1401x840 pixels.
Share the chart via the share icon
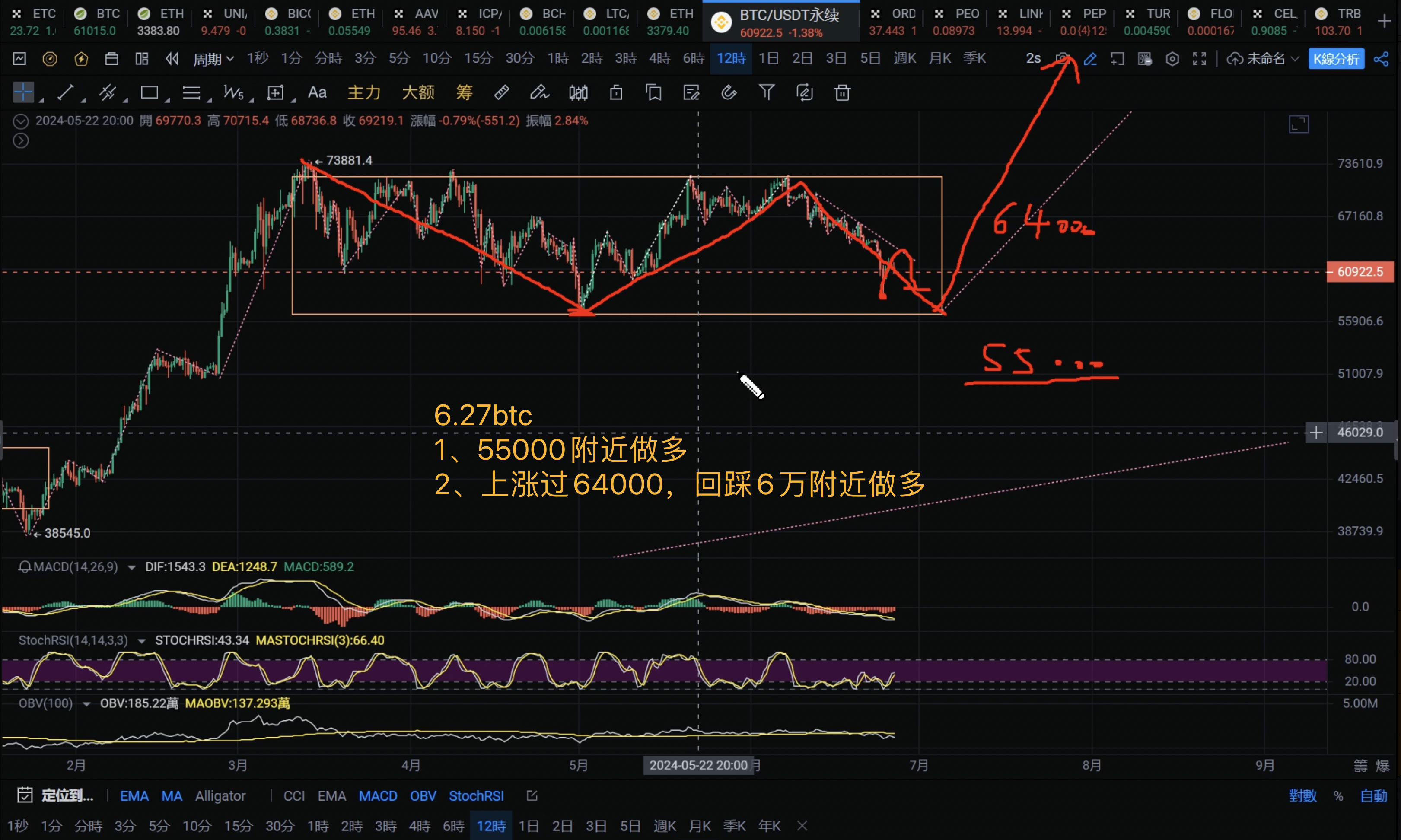1381,58
